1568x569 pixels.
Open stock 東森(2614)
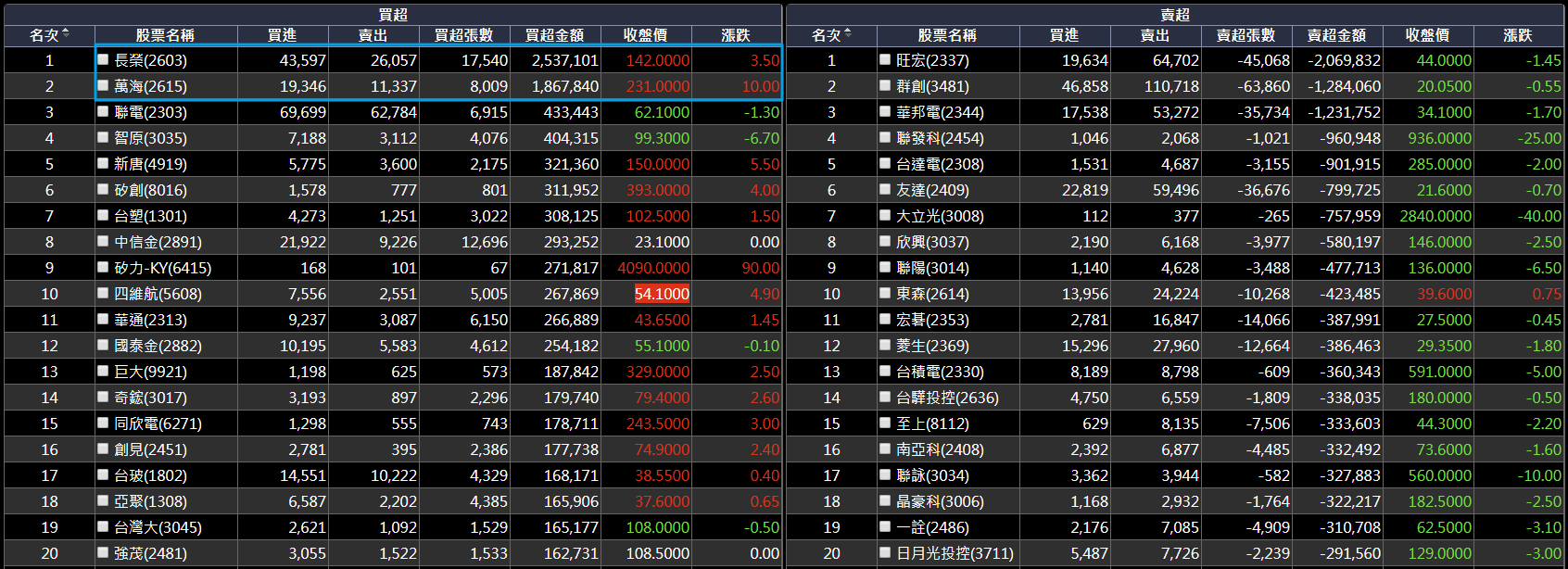pos(932,294)
